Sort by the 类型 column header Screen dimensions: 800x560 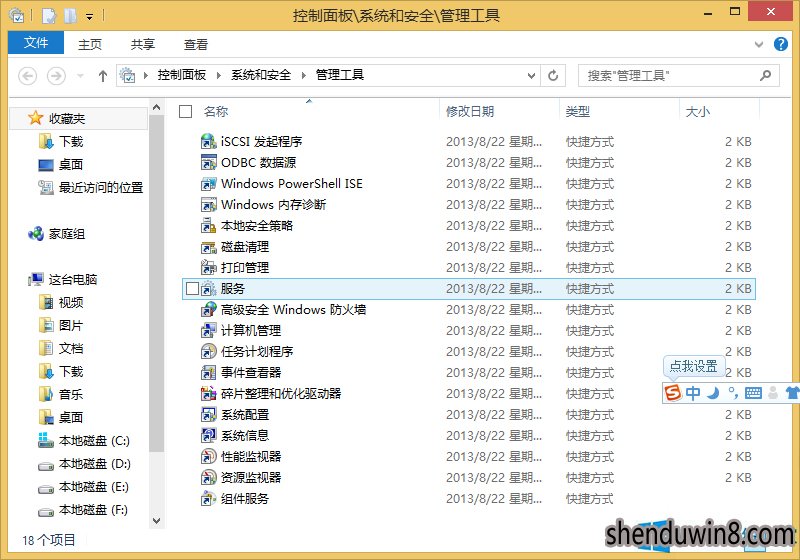point(578,111)
